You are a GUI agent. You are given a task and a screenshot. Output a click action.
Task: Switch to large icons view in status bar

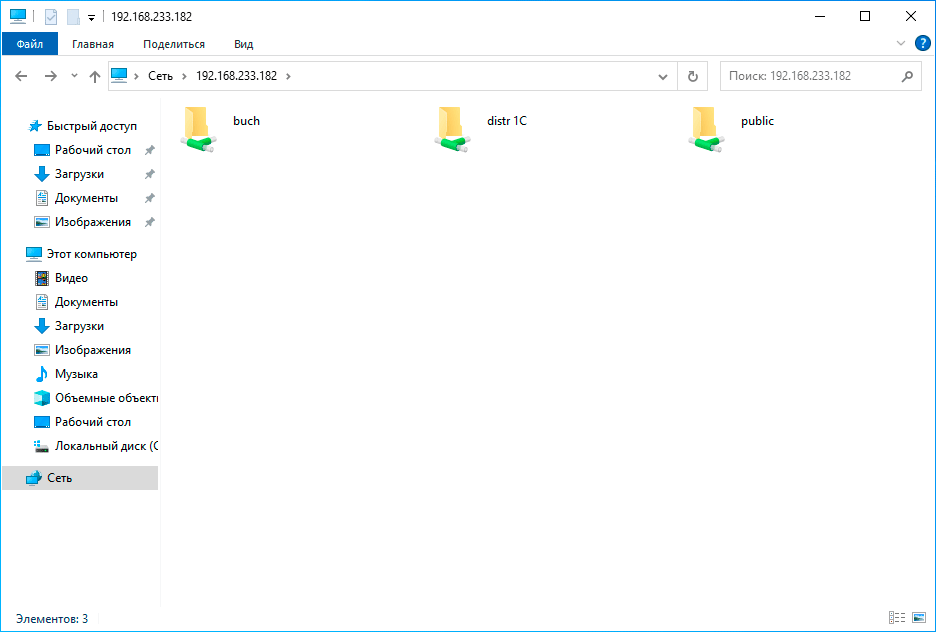[918, 618]
